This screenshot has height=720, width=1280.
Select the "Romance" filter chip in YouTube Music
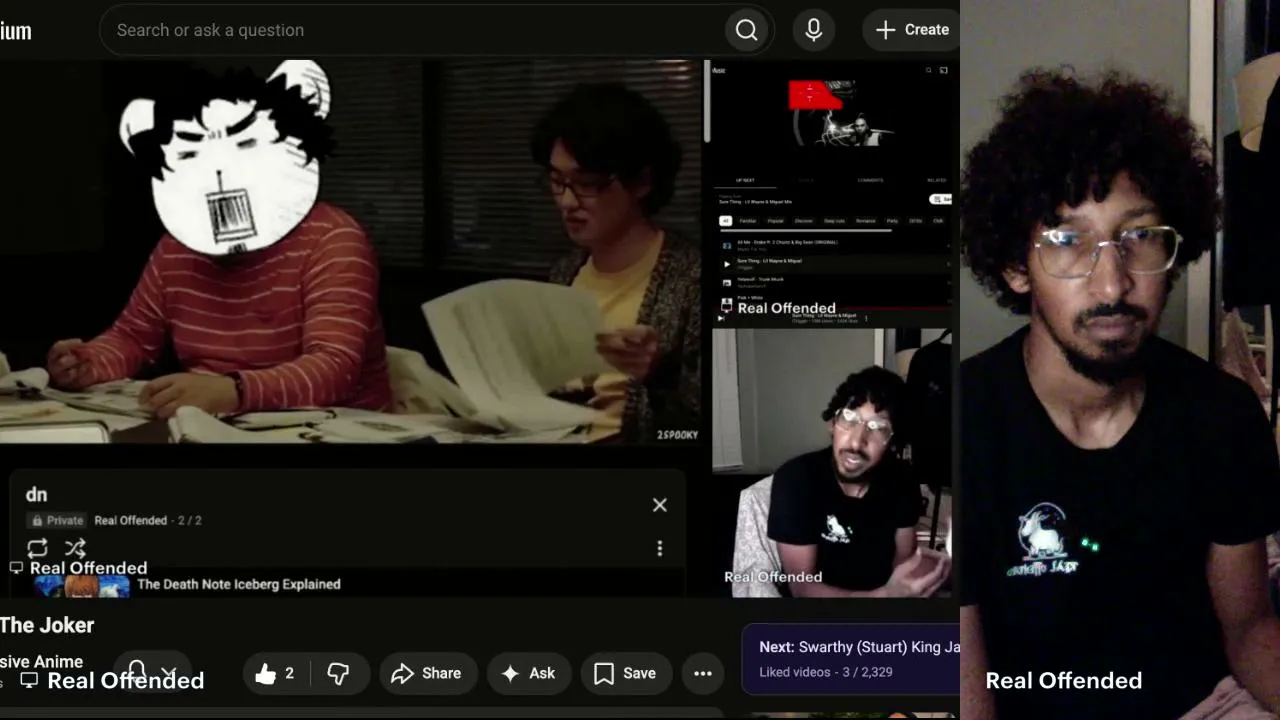[866, 221]
